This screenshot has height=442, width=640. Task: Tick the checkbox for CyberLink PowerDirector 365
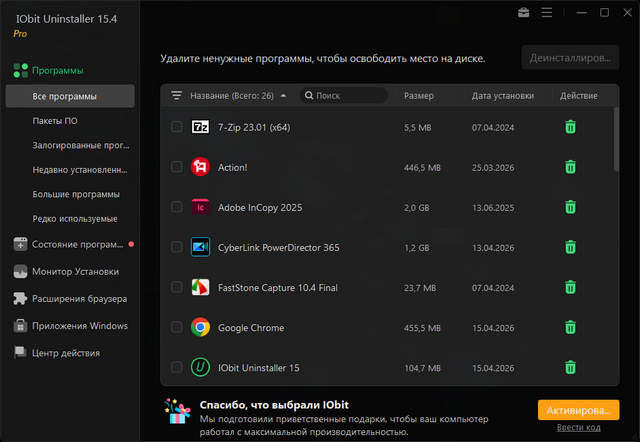tap(176, 247)
